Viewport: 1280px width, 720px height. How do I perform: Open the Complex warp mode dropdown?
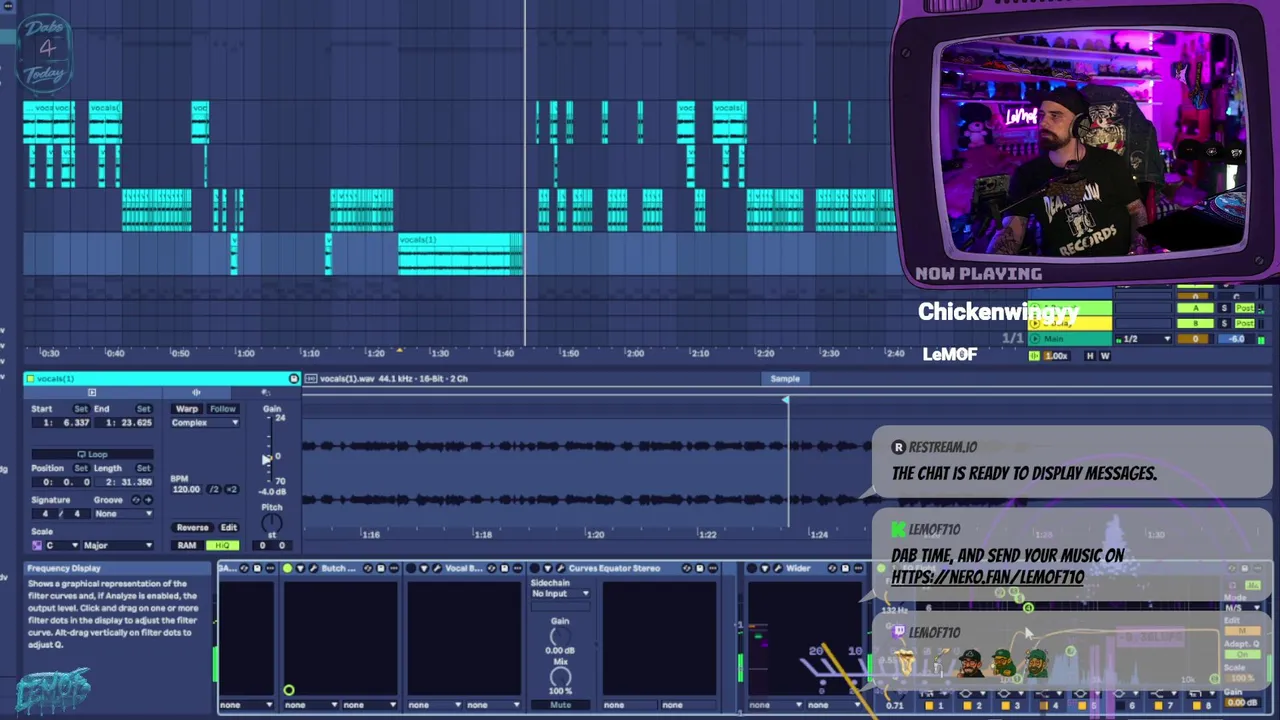click(x=205, y=423)
